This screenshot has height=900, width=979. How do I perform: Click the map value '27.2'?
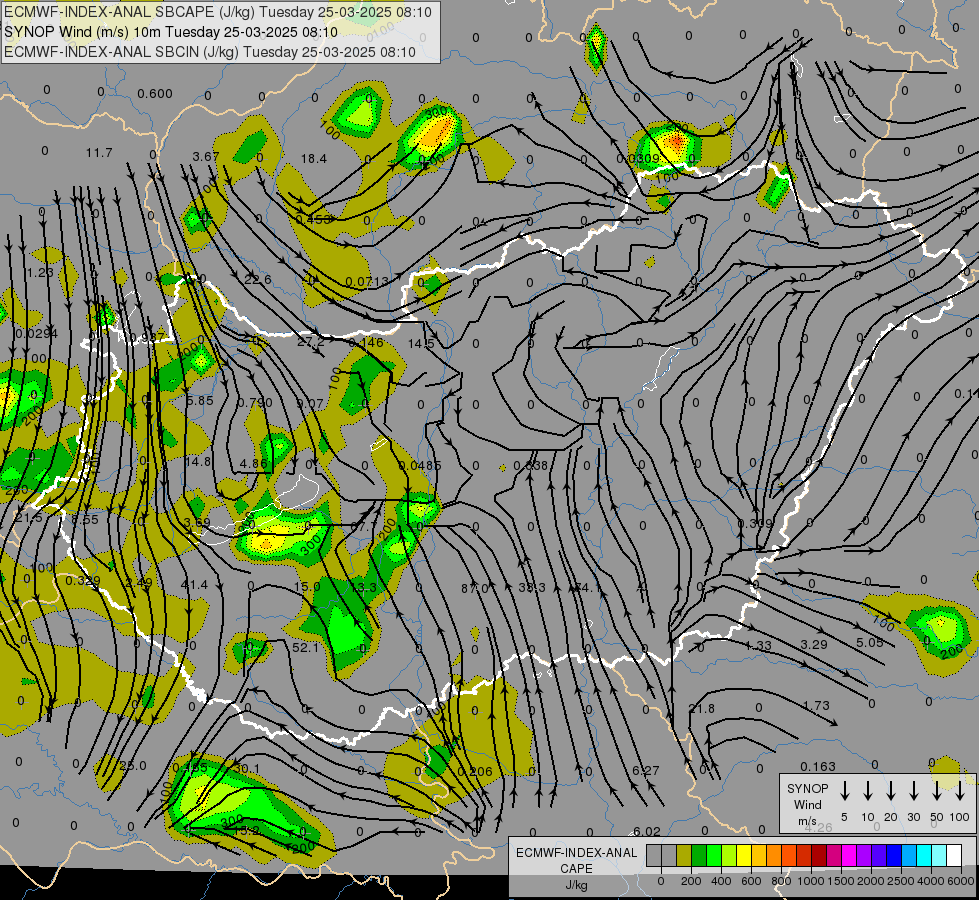(x=311, y=342)
